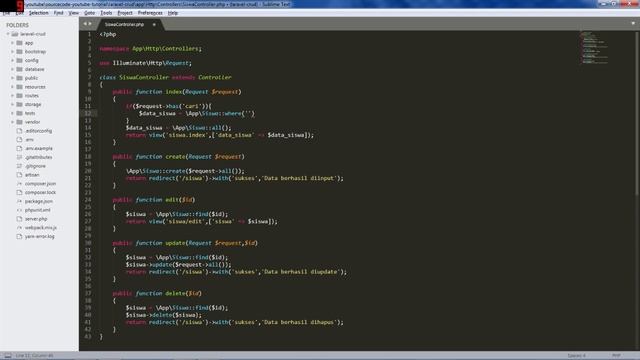Click the FOLDERS heading in sidebar
The image size is (640, 360).
point(18,25)
